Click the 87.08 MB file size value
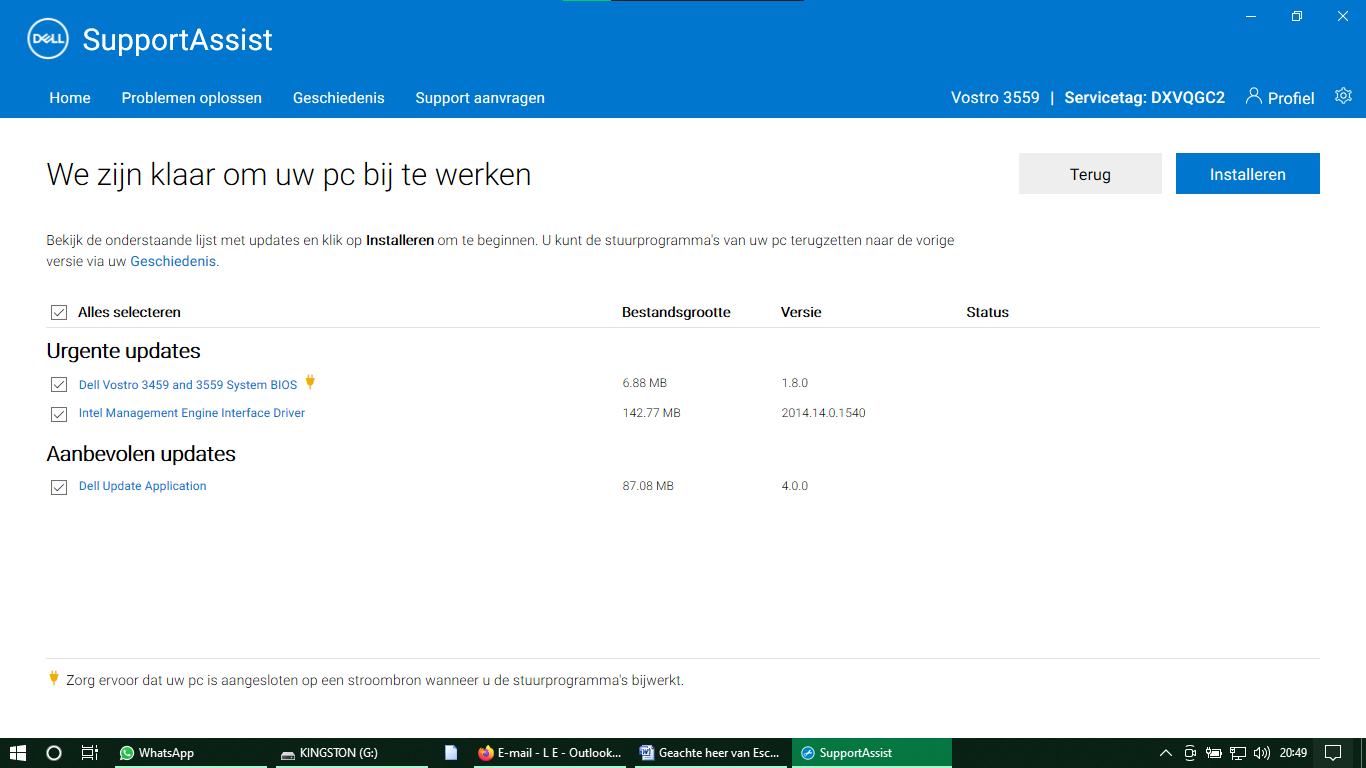The image size is (1366, 768). [648, 486]
